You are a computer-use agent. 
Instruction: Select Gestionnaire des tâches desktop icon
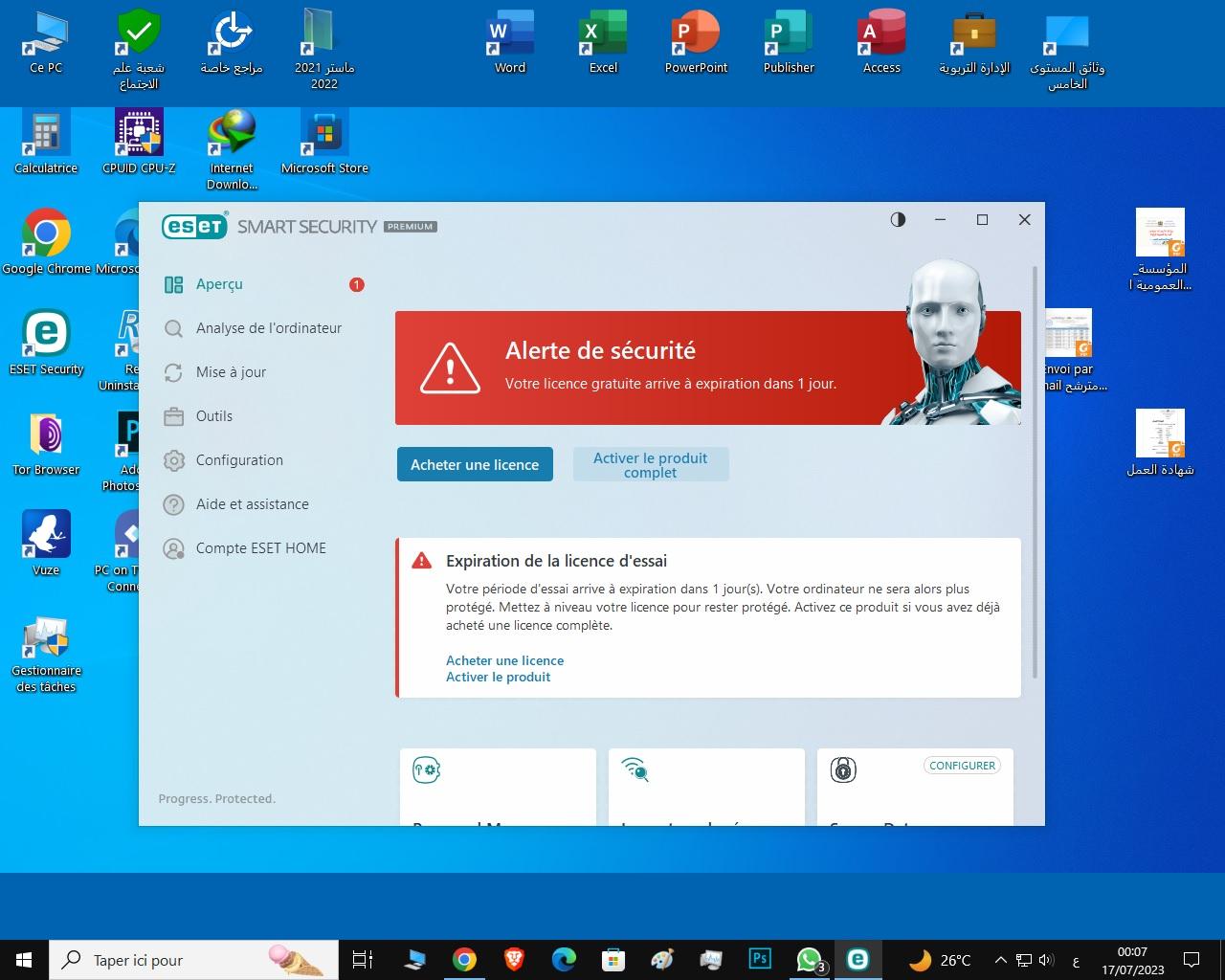click(45, 656)
